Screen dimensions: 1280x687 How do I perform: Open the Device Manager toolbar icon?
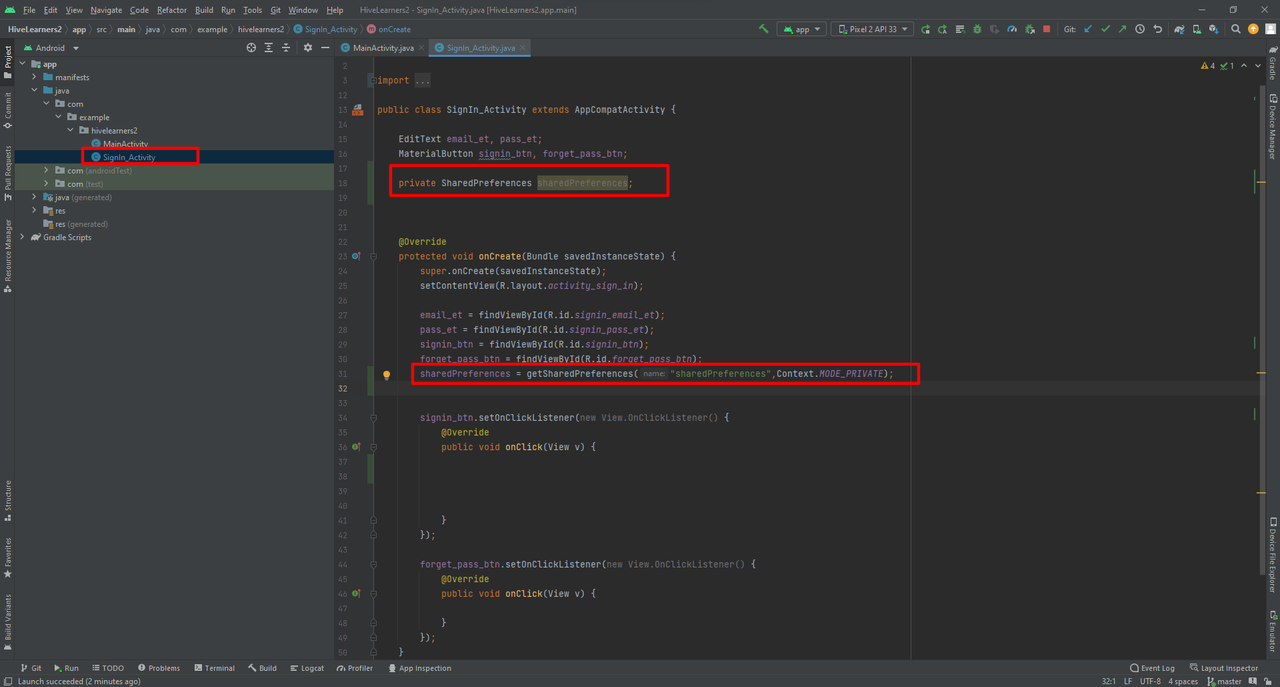click(x=1196, y=29)
